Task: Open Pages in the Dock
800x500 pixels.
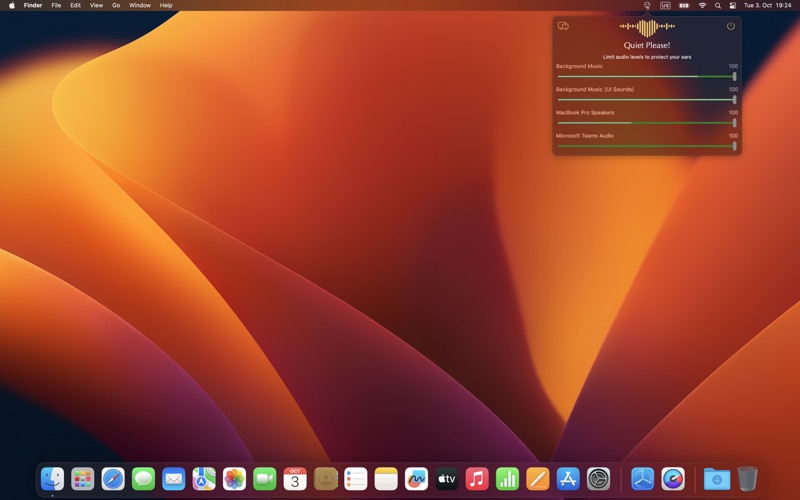Action: tap(538, 479)
